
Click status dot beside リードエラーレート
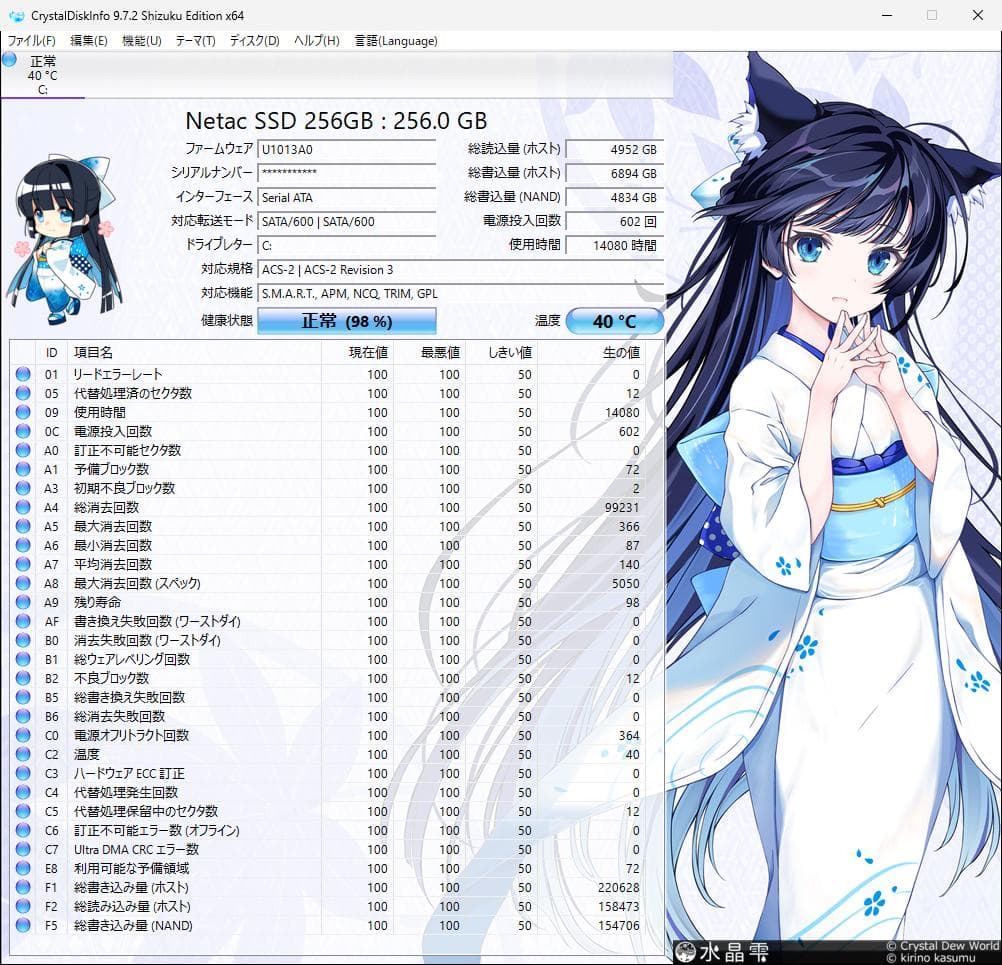pos(22,374)
